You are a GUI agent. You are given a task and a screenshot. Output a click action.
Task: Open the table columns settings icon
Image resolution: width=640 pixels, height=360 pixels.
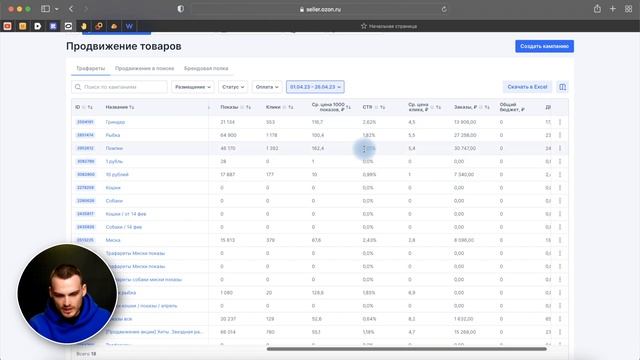click(x=562, y=87)
